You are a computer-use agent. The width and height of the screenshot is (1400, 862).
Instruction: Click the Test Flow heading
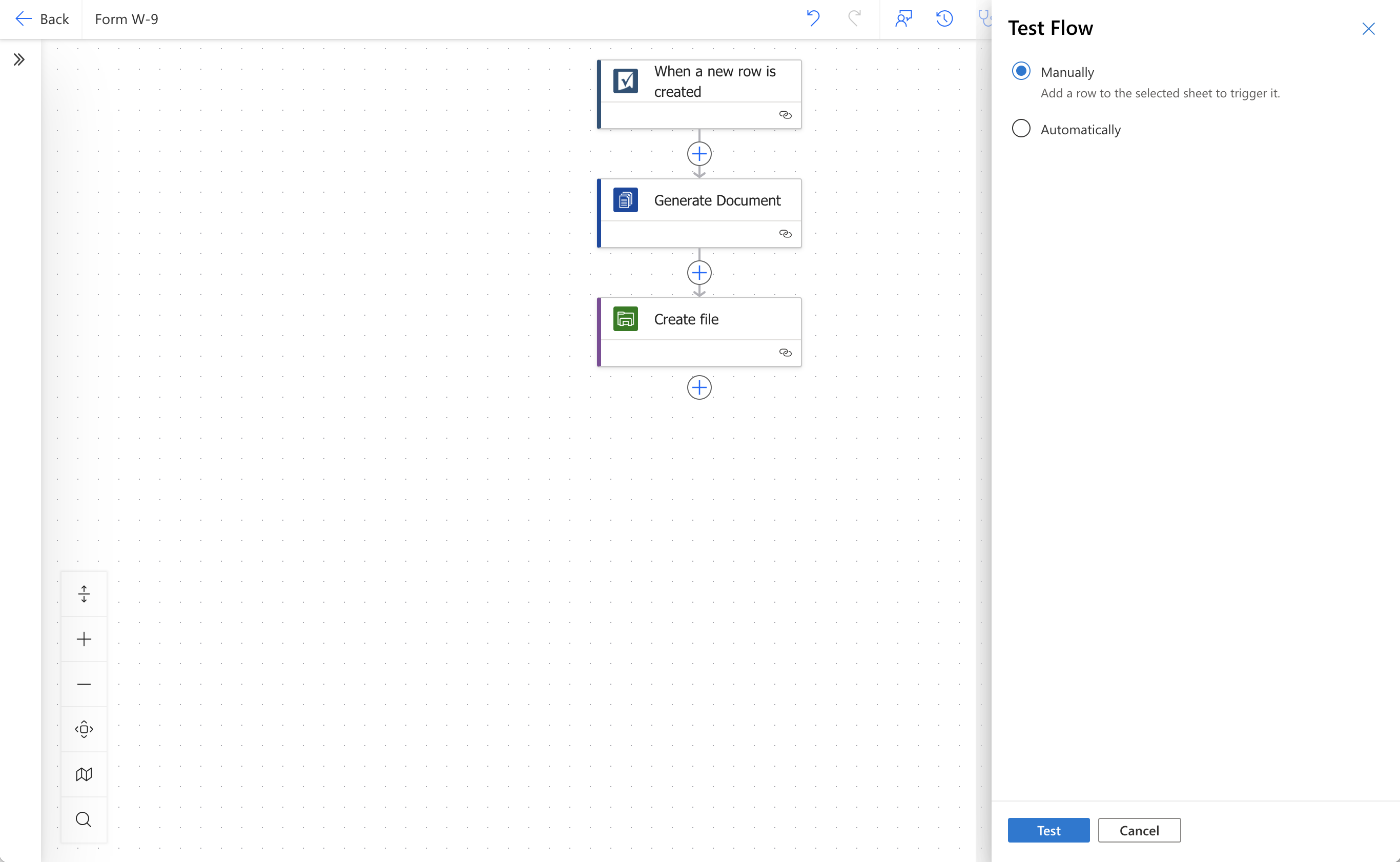1050,28
